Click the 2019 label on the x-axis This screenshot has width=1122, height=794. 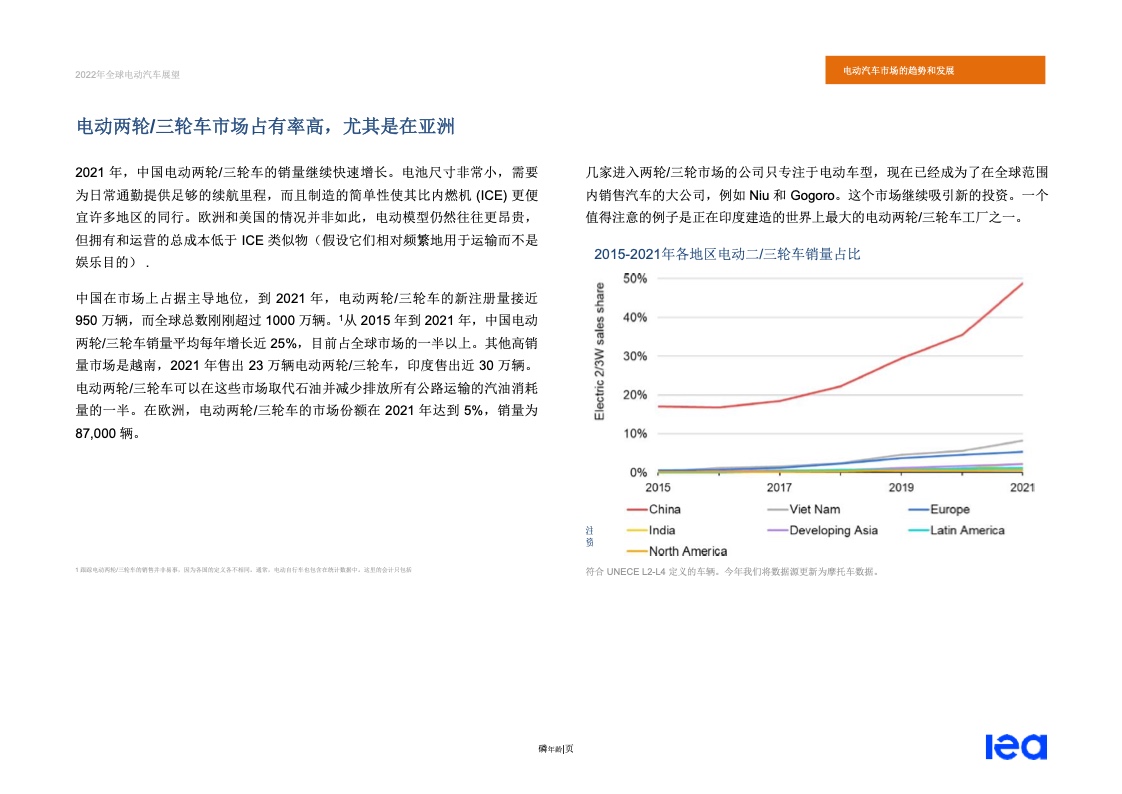(x=901, y=488)
